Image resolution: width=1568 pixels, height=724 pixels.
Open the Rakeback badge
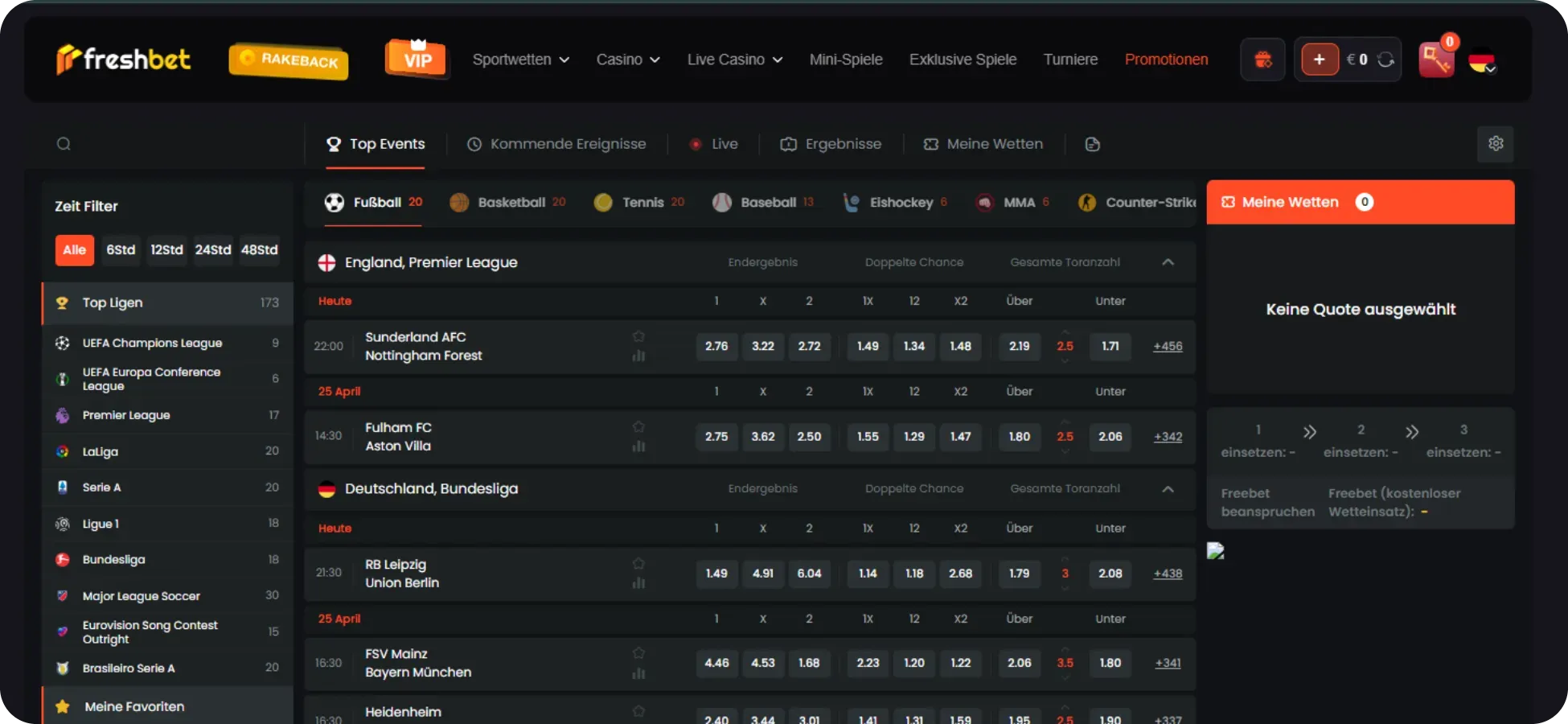tap(289, 60)
